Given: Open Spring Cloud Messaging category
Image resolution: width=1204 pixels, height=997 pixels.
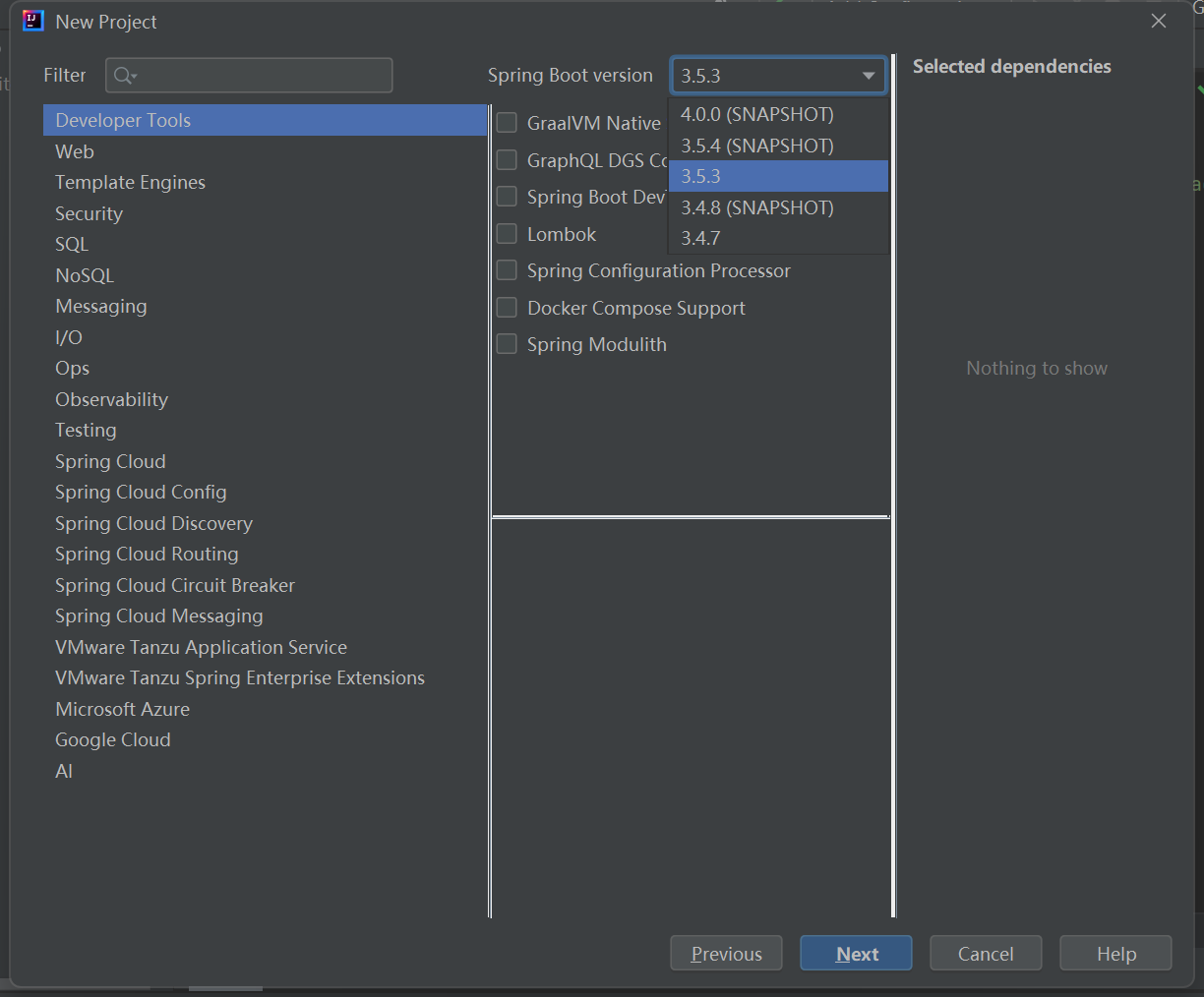Looking at the screenshot, I should coord(265,616).
